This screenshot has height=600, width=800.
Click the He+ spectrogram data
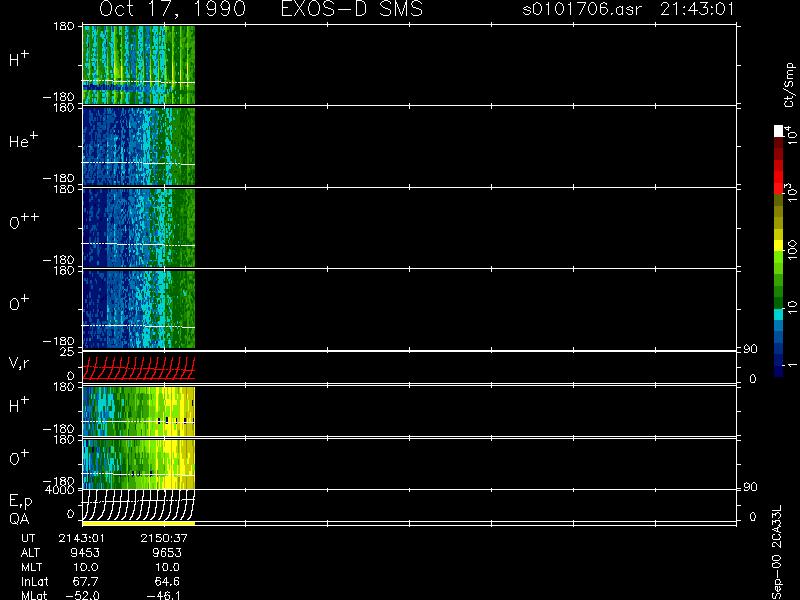139,146
